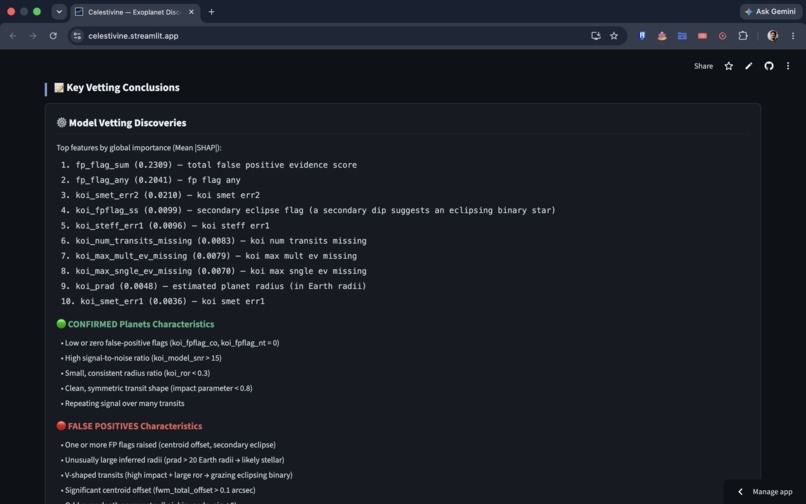Click the Top features by global importance text
Screen dimensions: 806x504
tap(139, 148)
